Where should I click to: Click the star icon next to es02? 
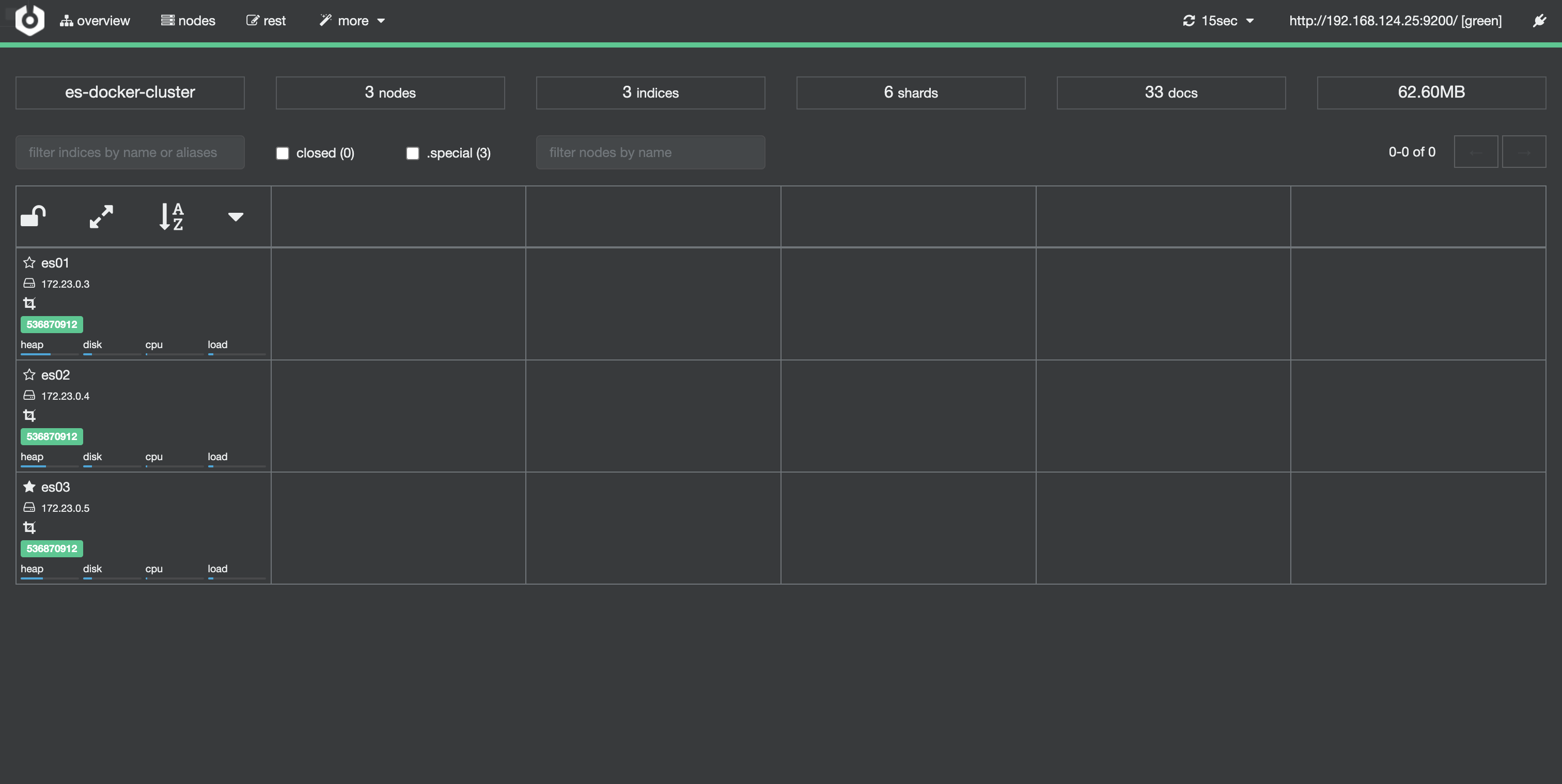(x=29, y=375)
